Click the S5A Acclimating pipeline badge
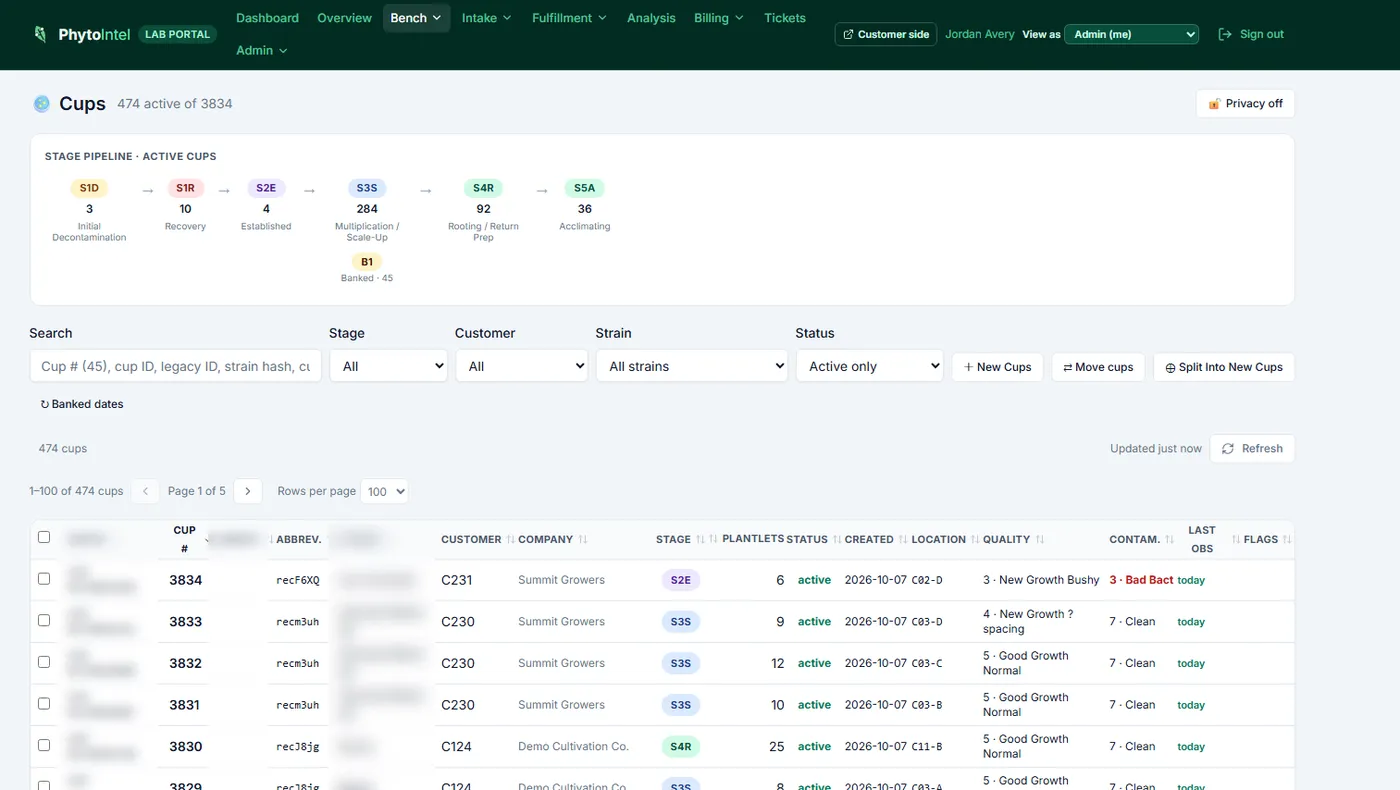 pos(584,188)
